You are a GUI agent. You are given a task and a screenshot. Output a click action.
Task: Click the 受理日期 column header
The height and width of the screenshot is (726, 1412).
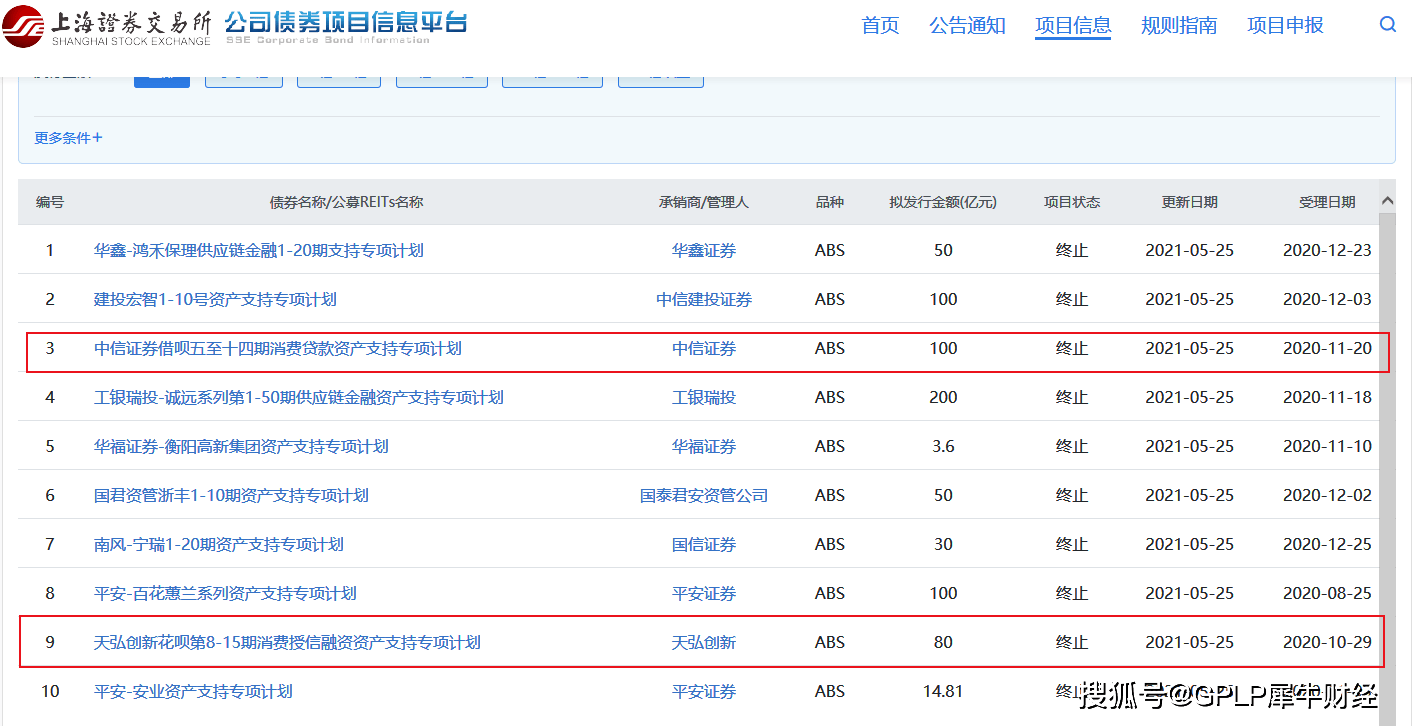pyautogui.click(x=1327, y=202)
